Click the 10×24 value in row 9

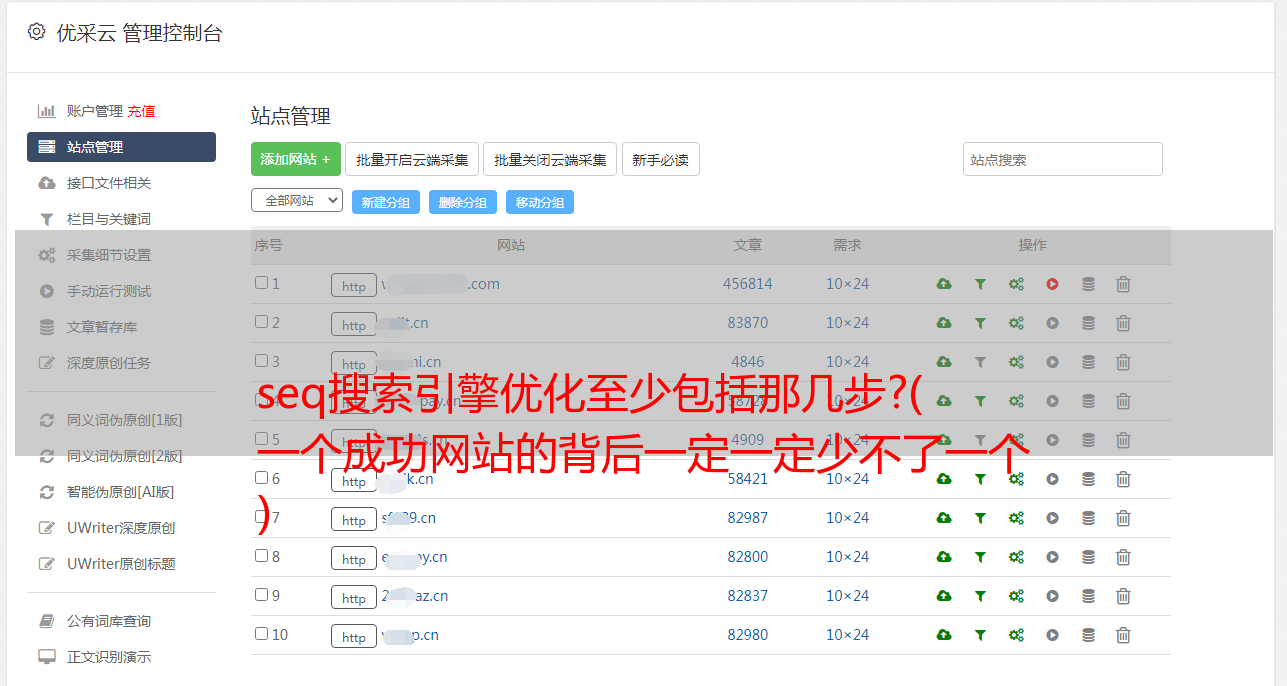point(848,596)
